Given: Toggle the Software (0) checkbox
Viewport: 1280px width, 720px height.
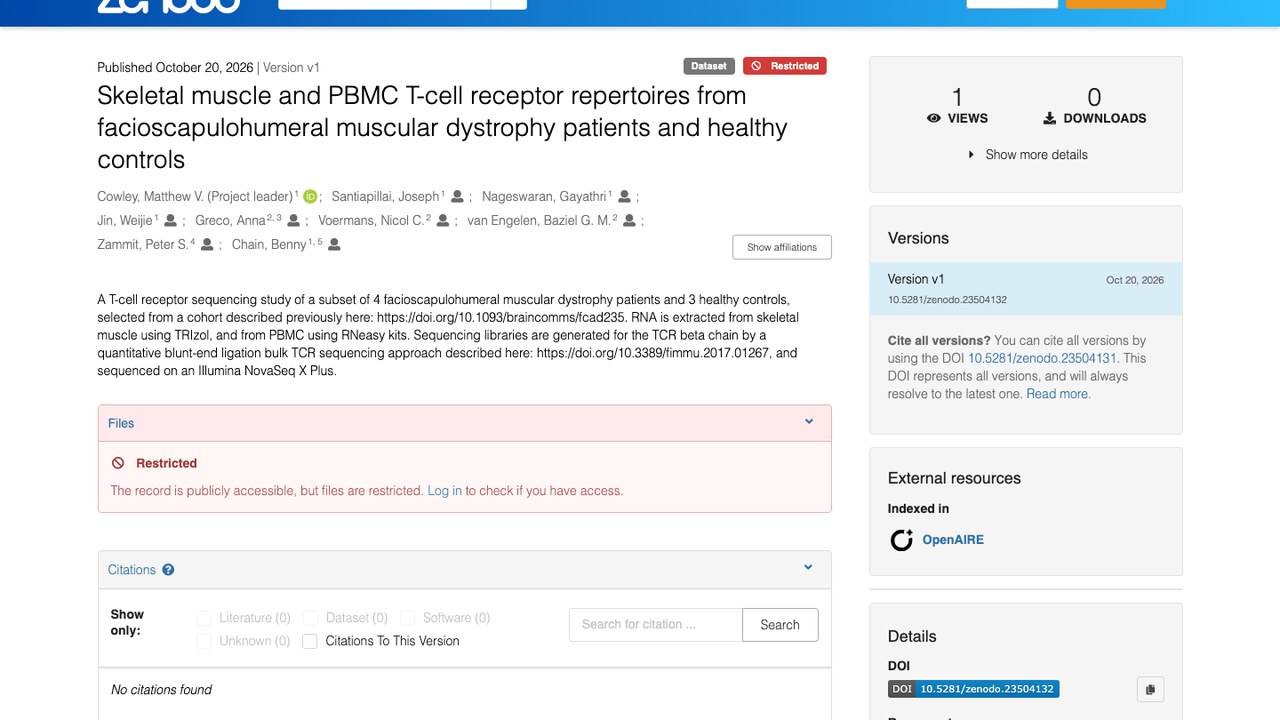Looking at the screenshot, I should (x=407, y=618).
